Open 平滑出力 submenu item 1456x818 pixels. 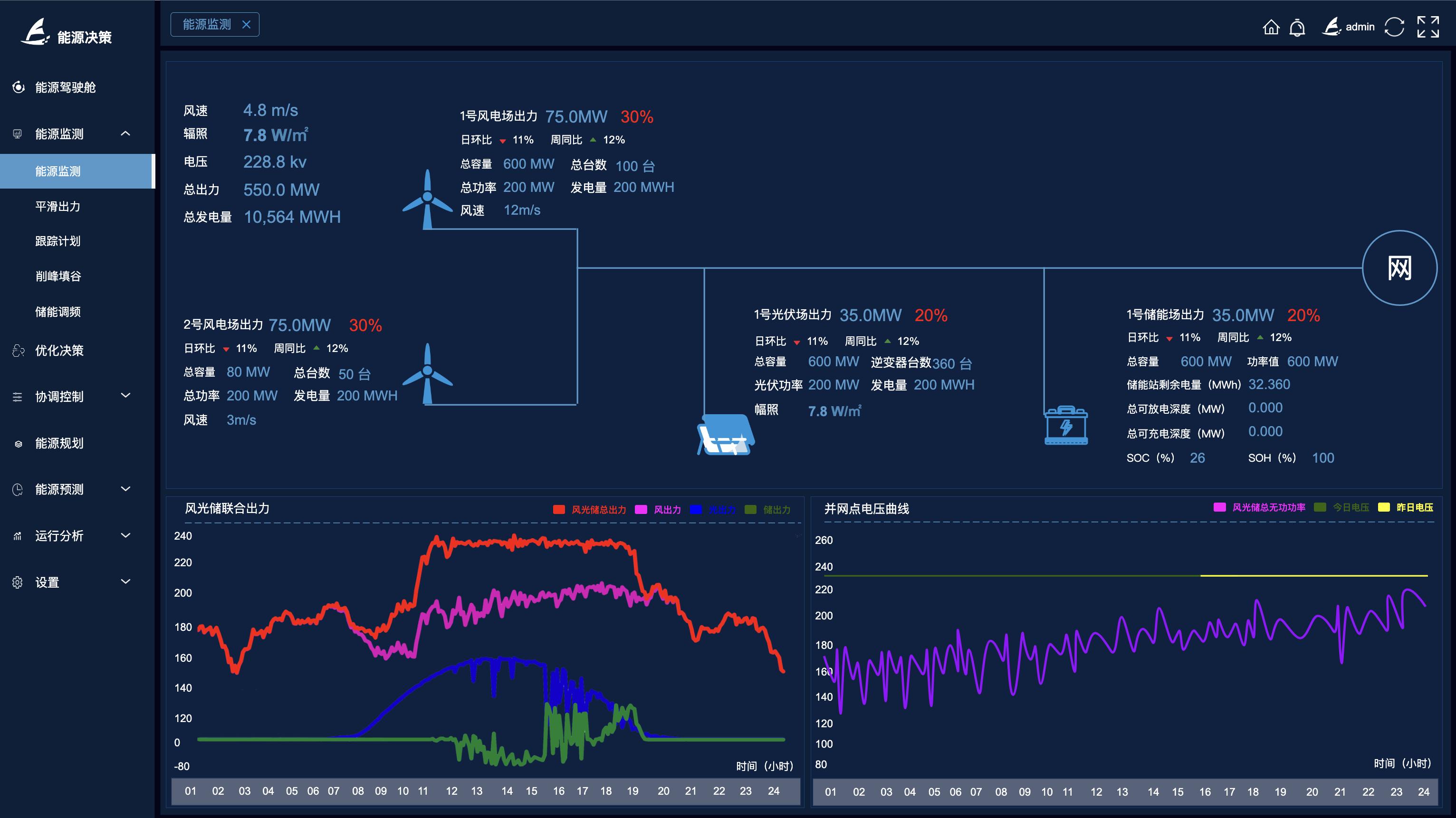57,206
